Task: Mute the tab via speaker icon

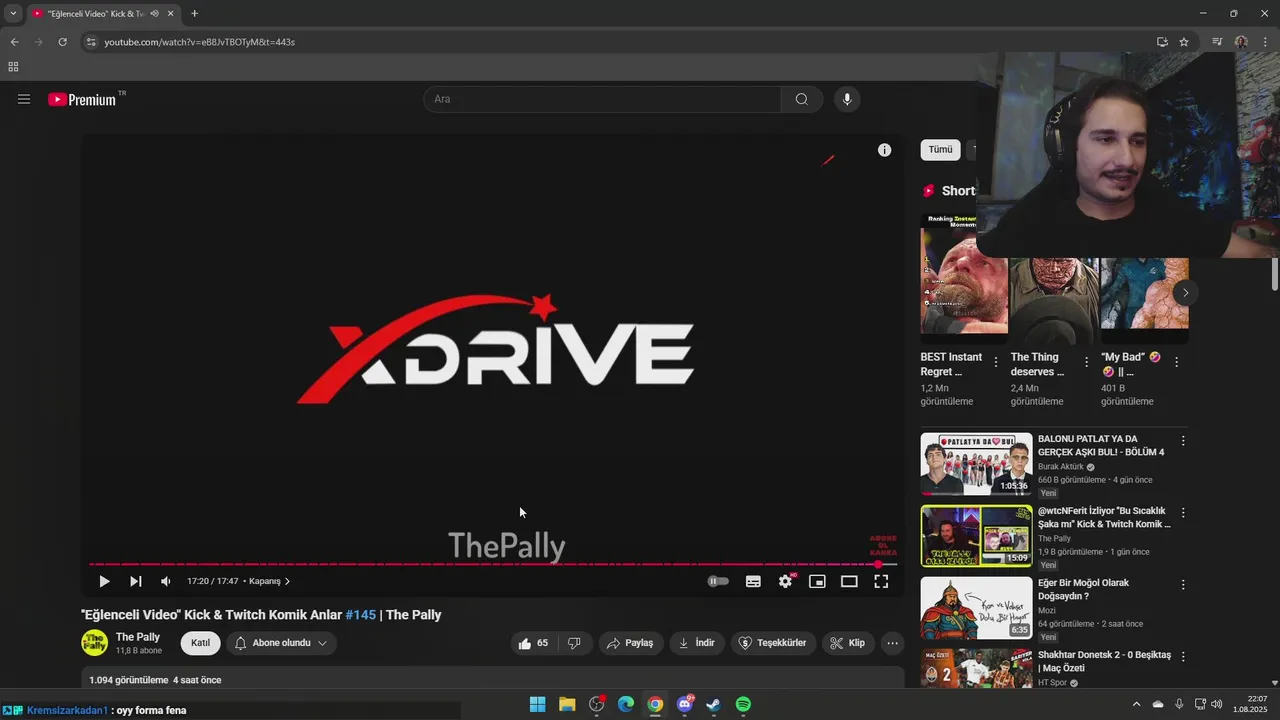Action: (155, 13)
